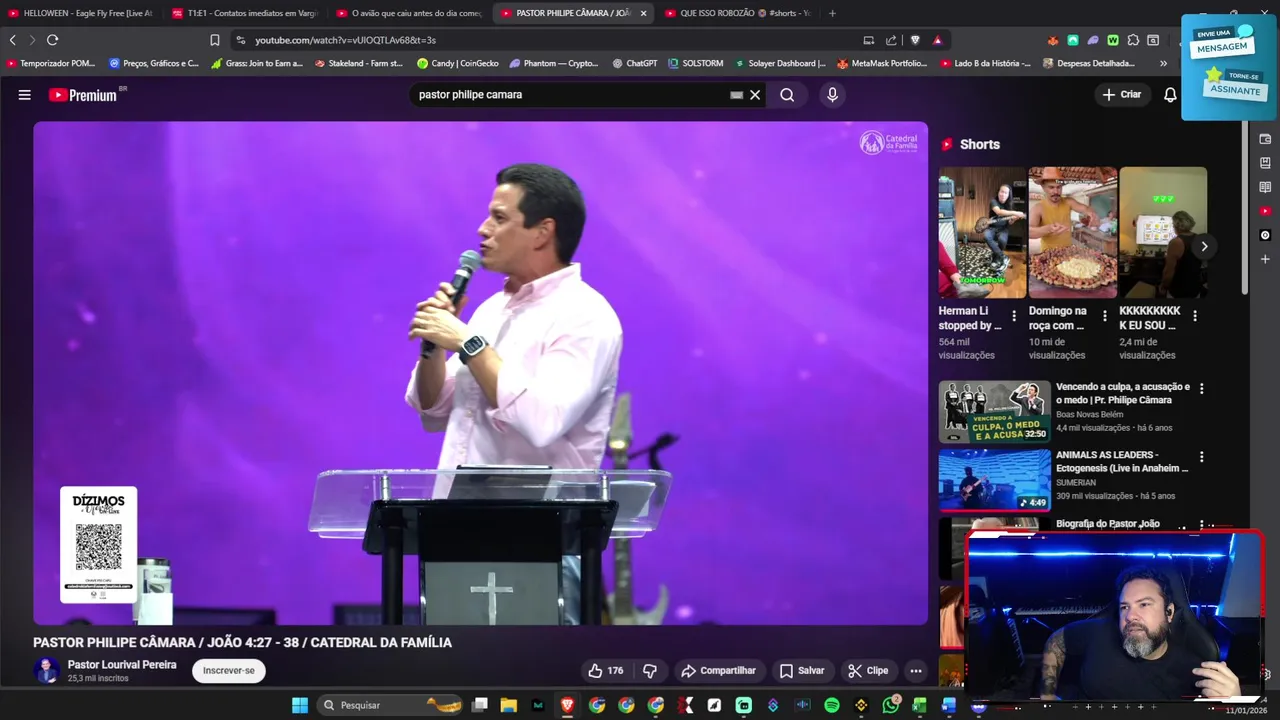The image size is (1280, 720).
Task: Create a clip with Clipe button
Action: (x=868, y=671)
